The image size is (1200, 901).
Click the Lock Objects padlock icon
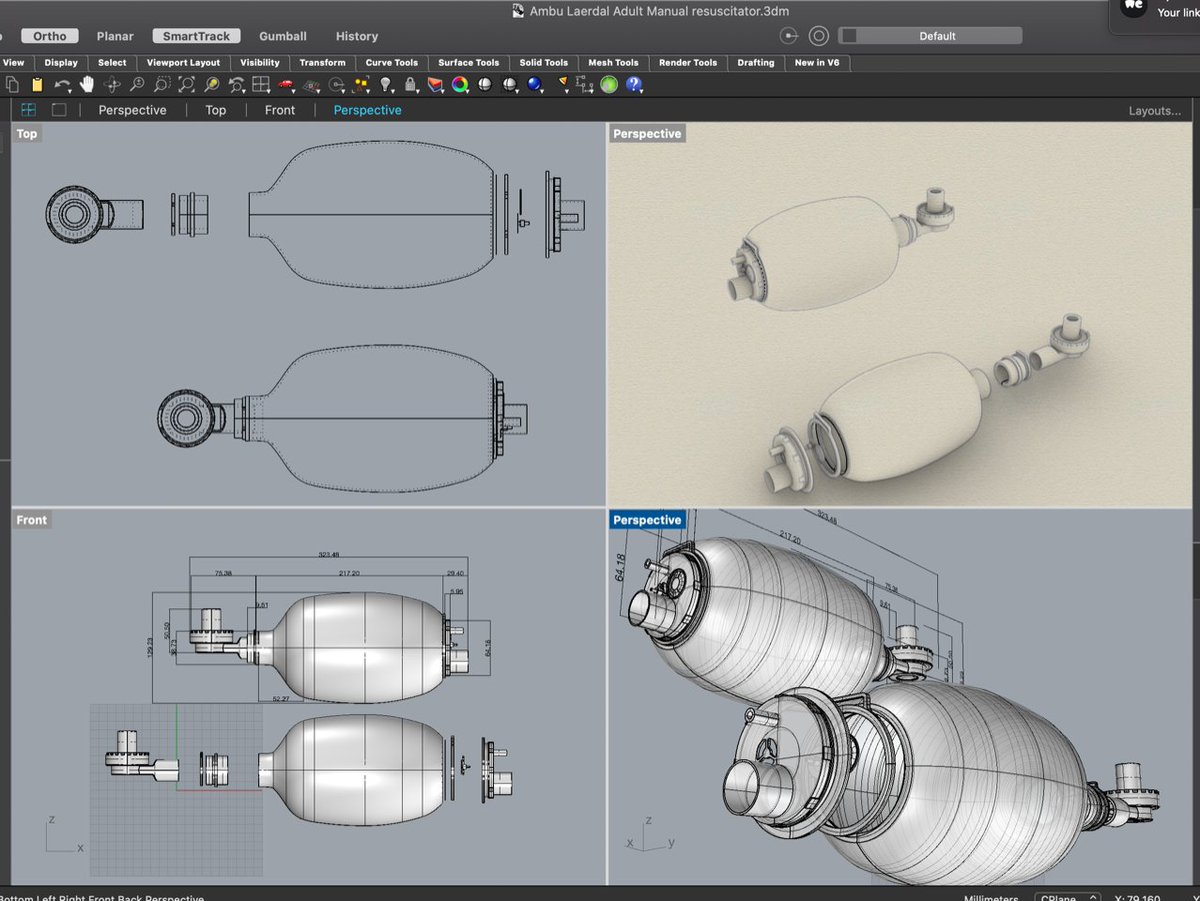pyautogui.click(x=410, y=85)
